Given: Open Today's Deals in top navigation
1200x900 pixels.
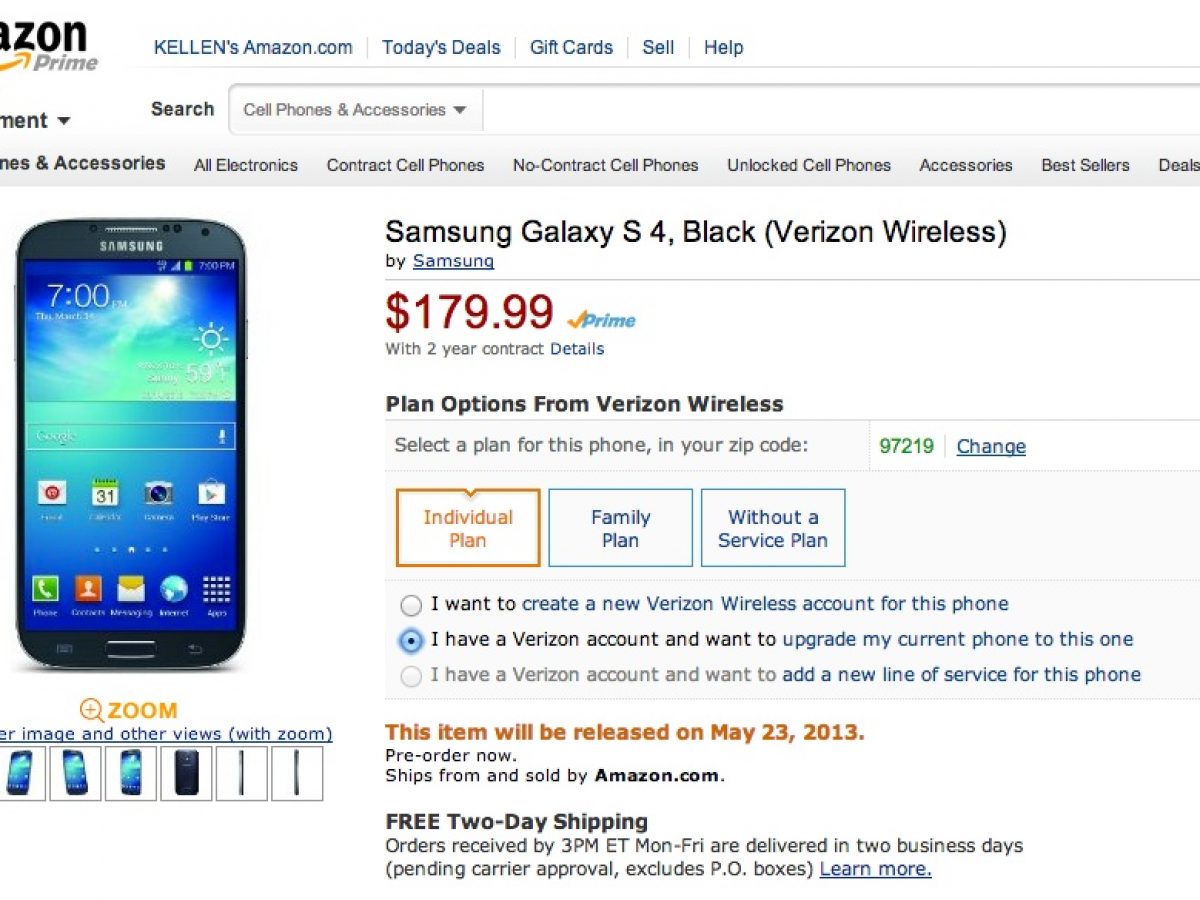Looking at the screenshot, I should [x=440, y=47].
